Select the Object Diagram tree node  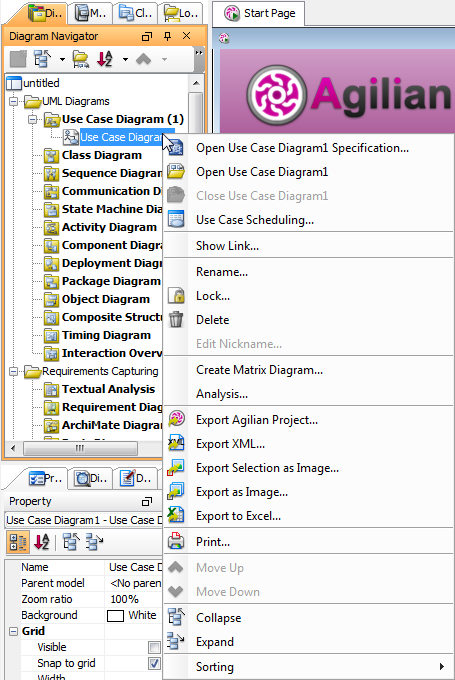(97, 299)
